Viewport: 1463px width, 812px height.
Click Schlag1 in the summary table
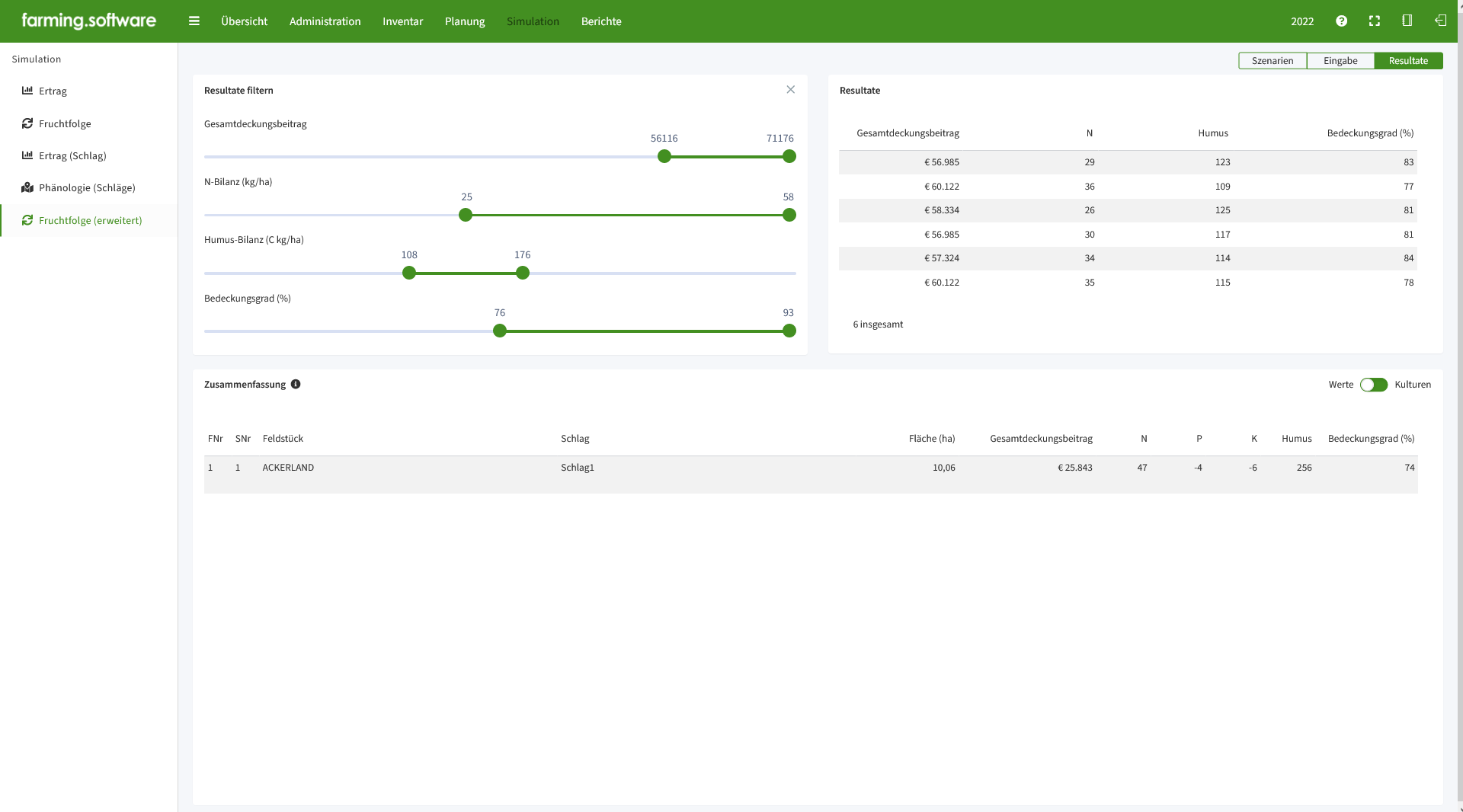click(x=578, y=468)
